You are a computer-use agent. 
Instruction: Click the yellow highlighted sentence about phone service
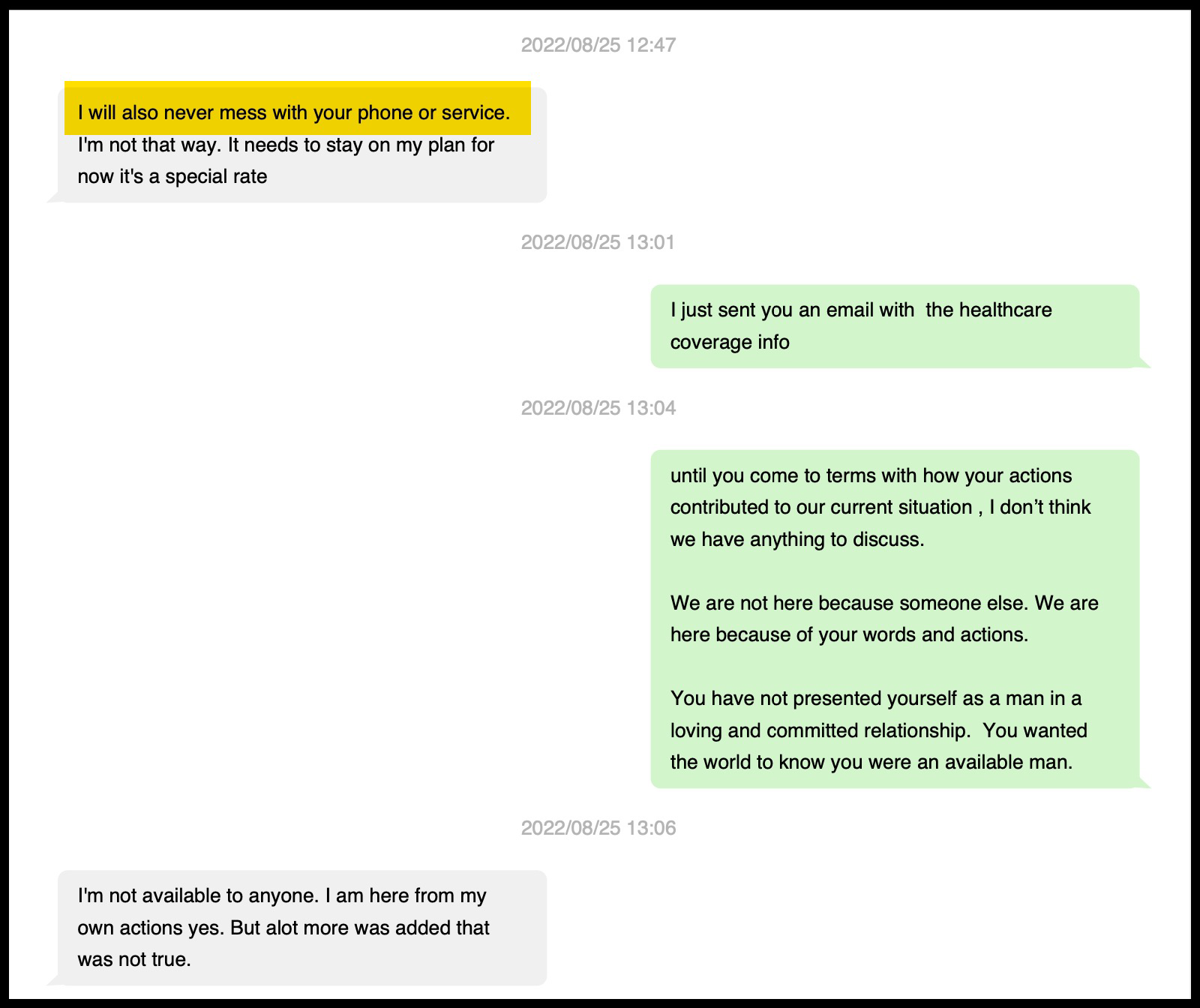pyautogui.click(x=294, y=112)
